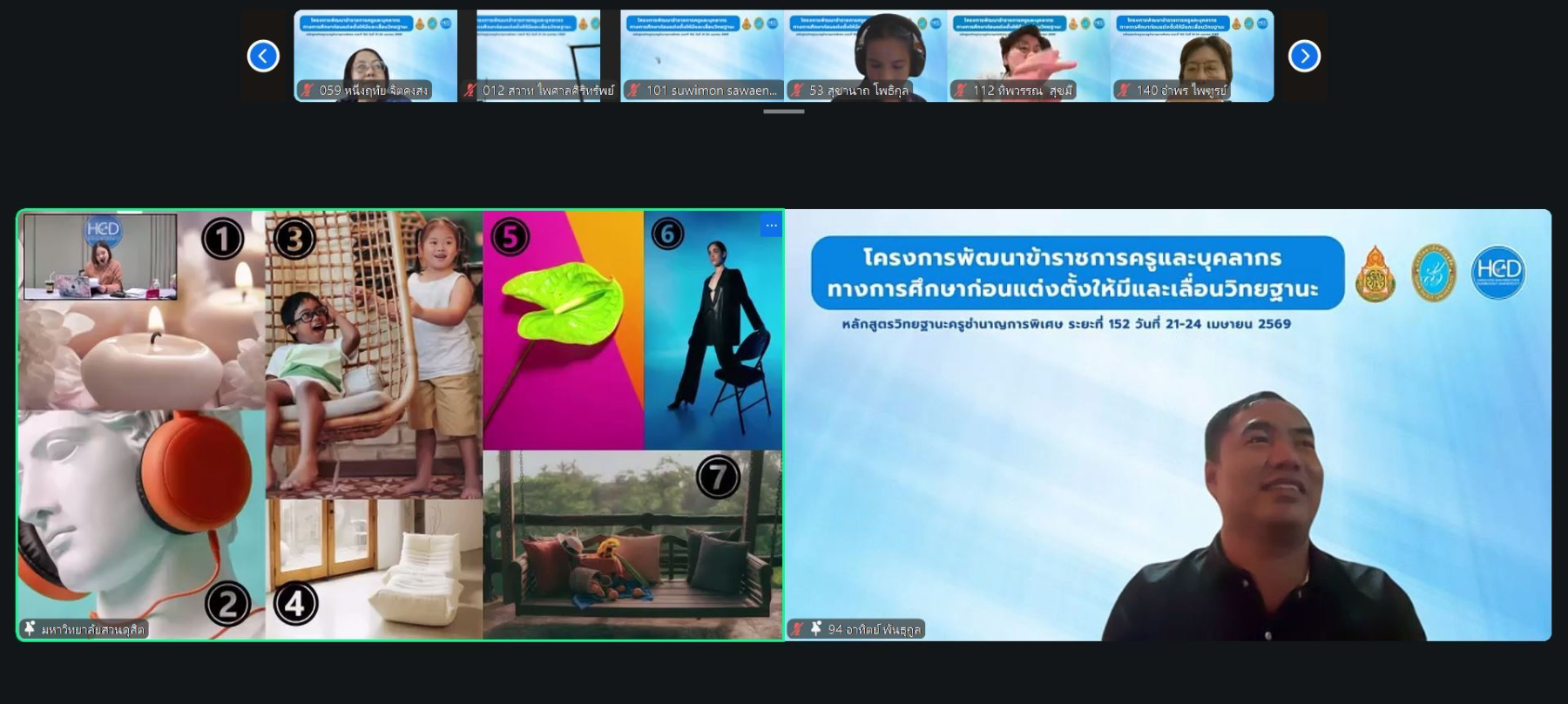Image resolution: width=1568 pixels, height=704 pixels.
Task: Go to next page of participant thumbnails
Action: (x=1304, y=56)
